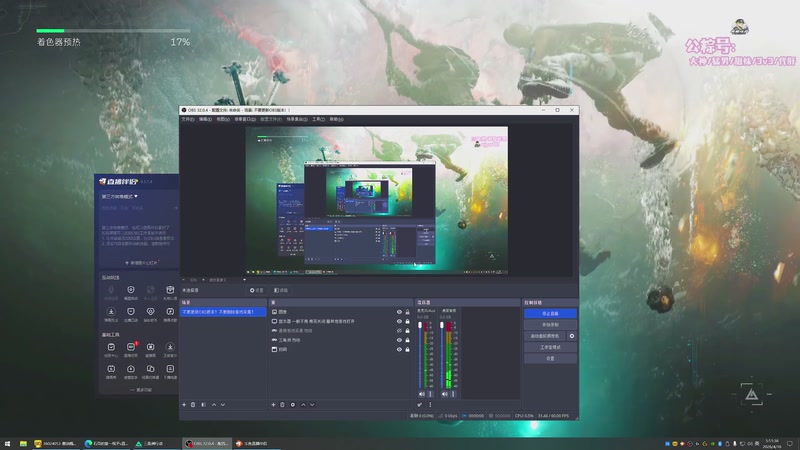Move the selected source up with the chevron
Viewport: 800px width, 450px height.
(x=303, y=405)
